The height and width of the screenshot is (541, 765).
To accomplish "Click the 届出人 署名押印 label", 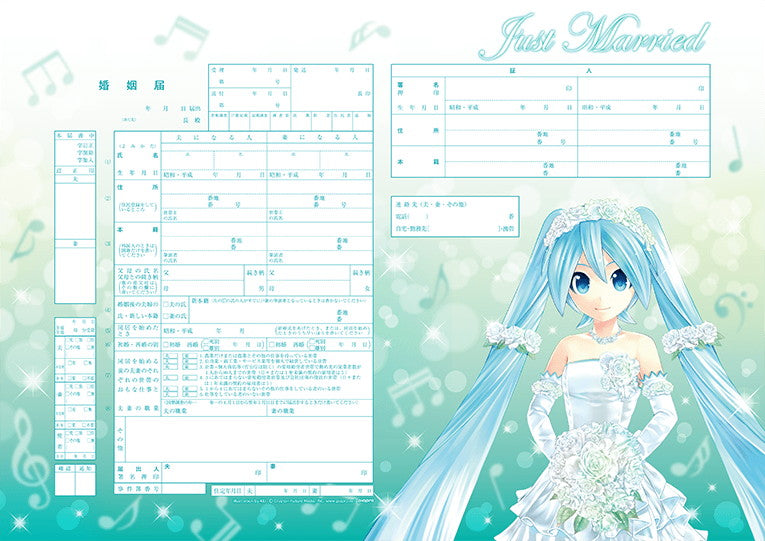I will click(138, 472).
